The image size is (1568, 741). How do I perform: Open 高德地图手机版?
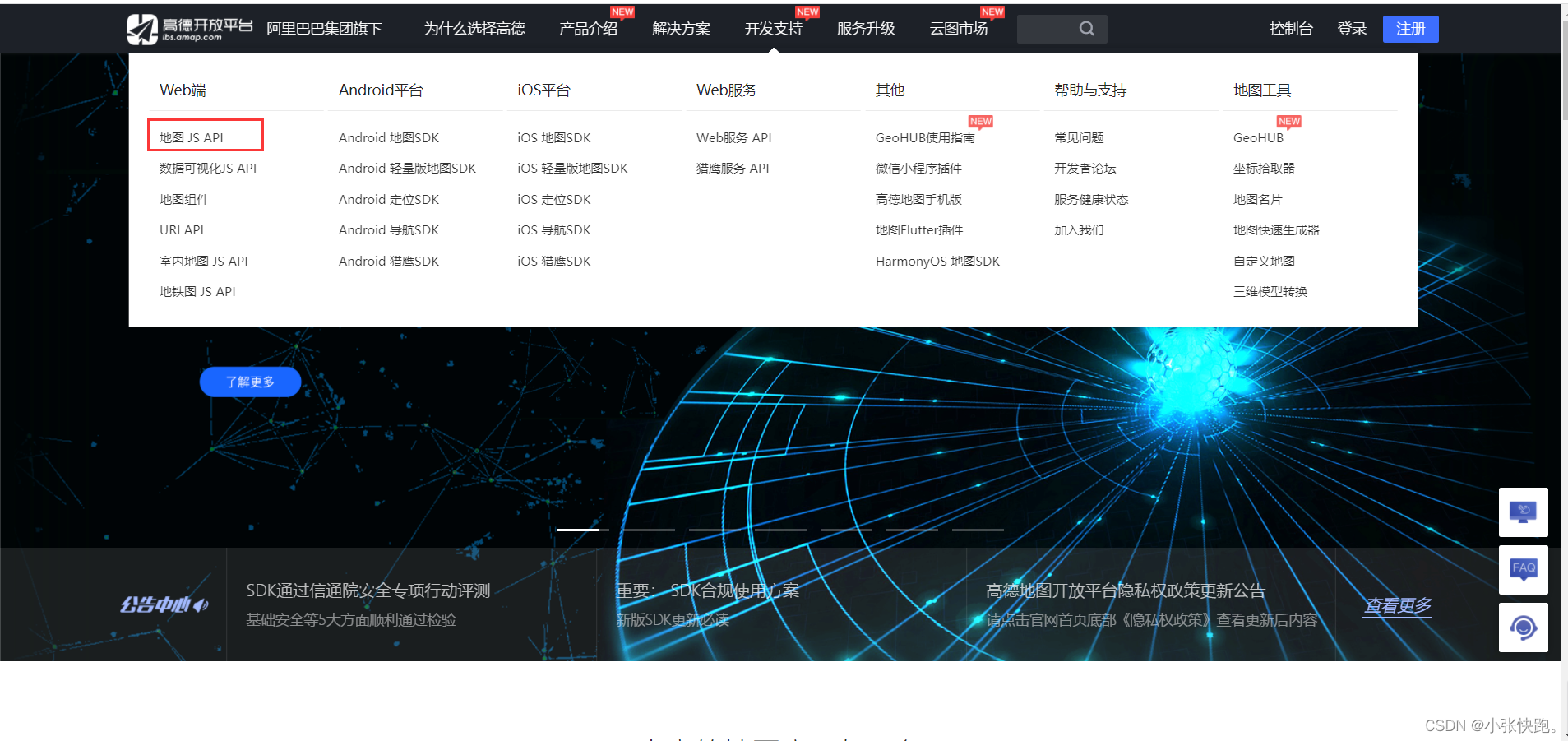click(x=918, y=199)
